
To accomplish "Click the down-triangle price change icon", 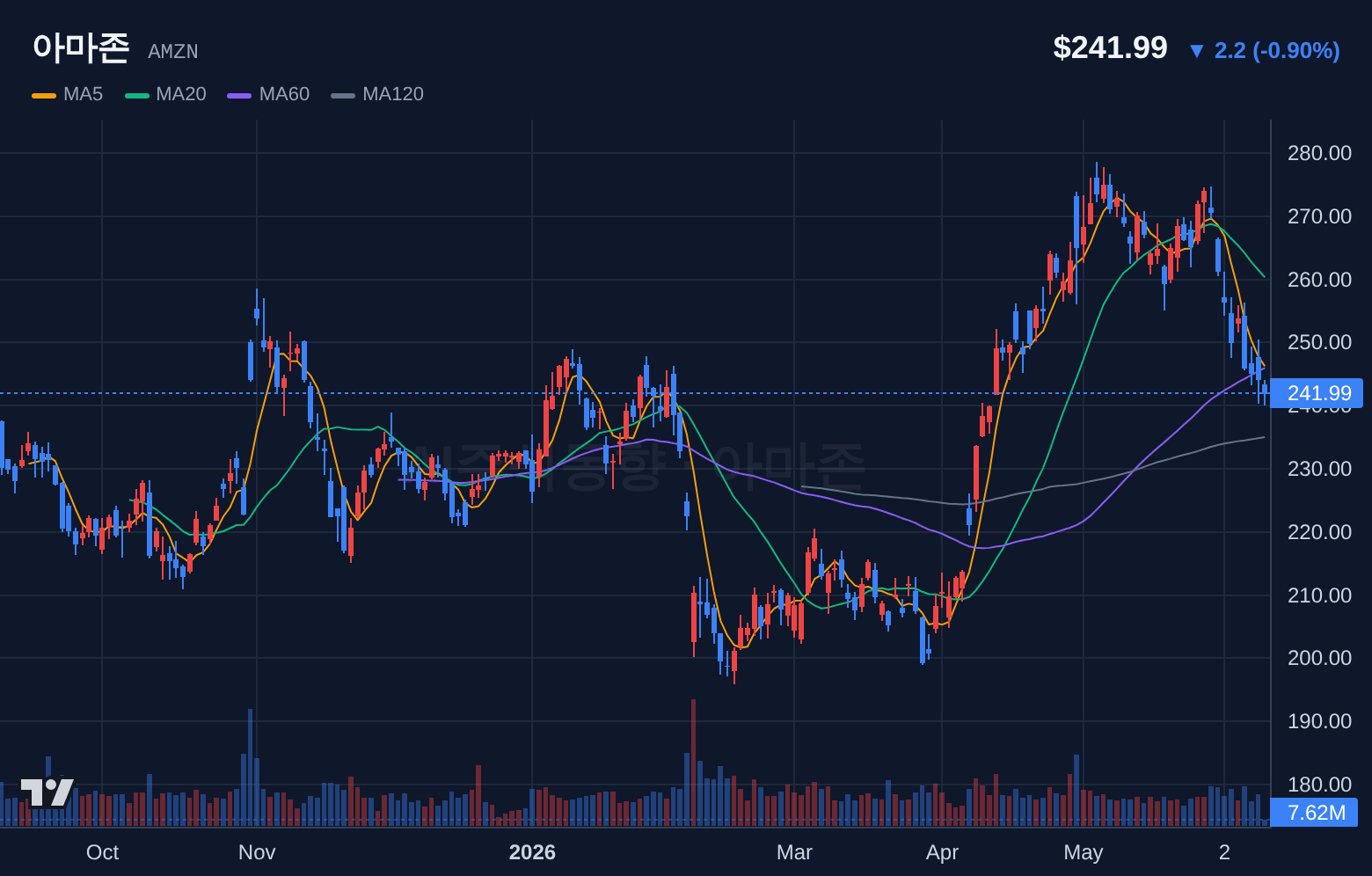I will [1196, 51].
